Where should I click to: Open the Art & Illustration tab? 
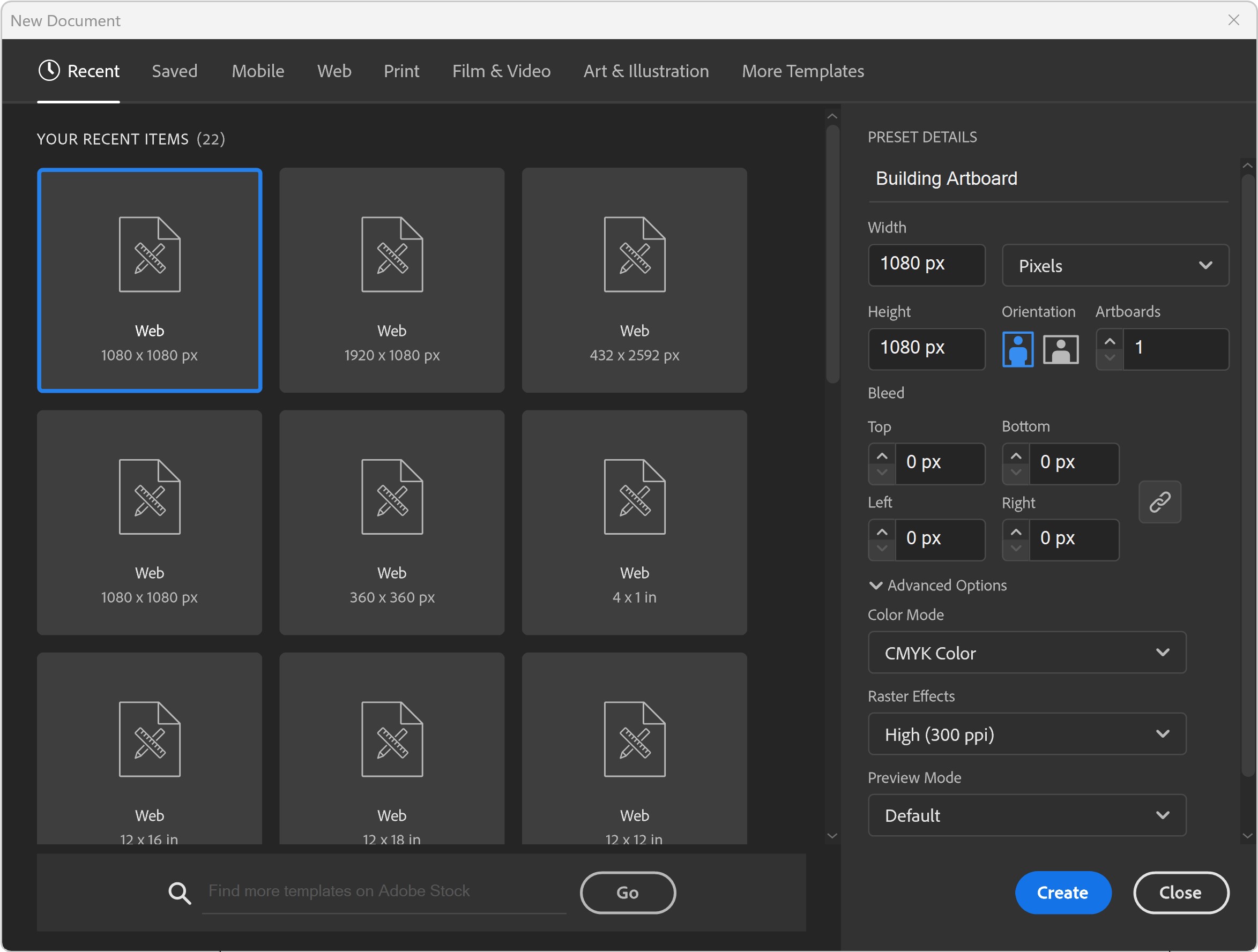[646, 71]
